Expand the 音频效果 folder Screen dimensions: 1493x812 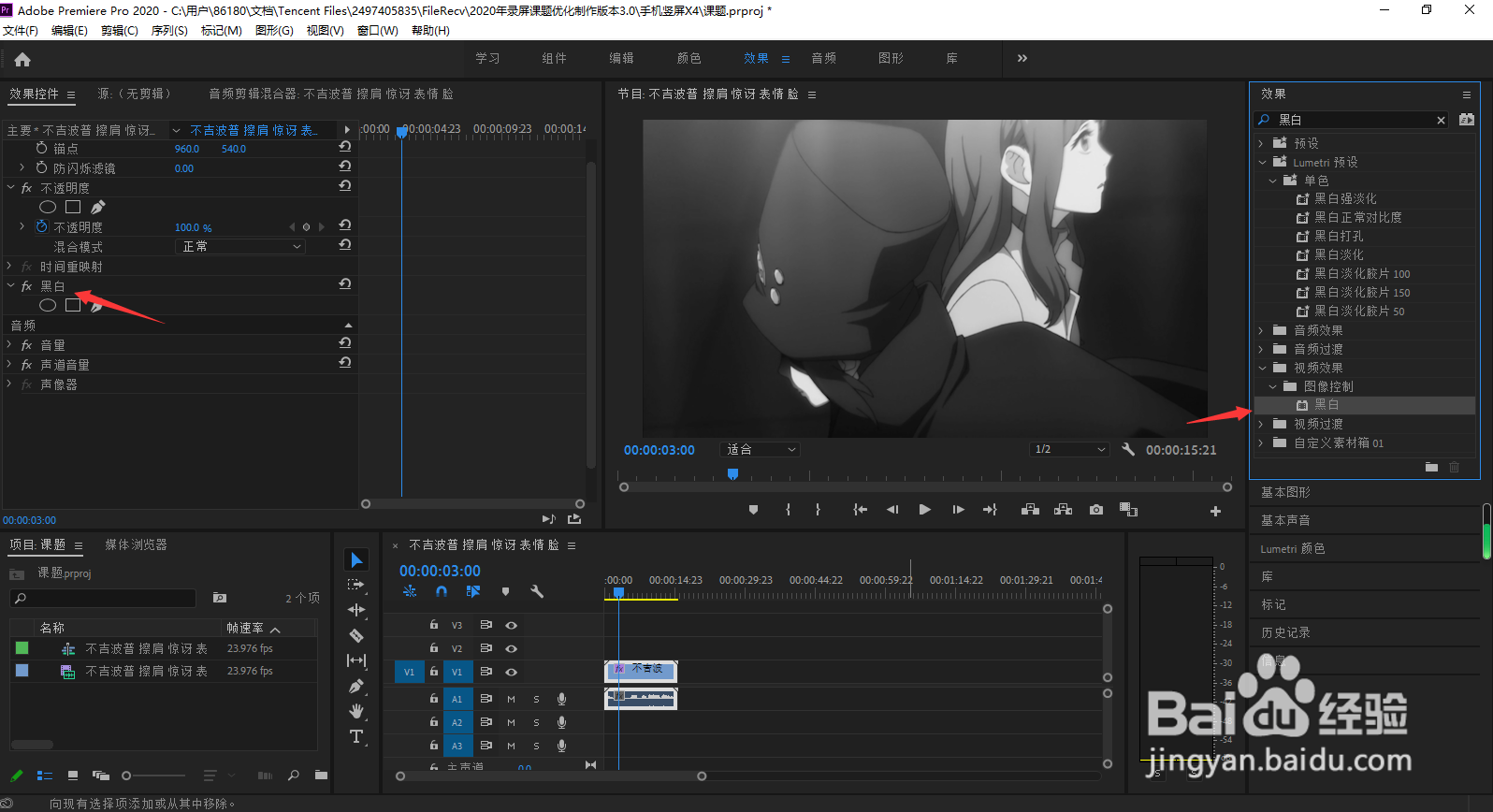[1262, 330]
